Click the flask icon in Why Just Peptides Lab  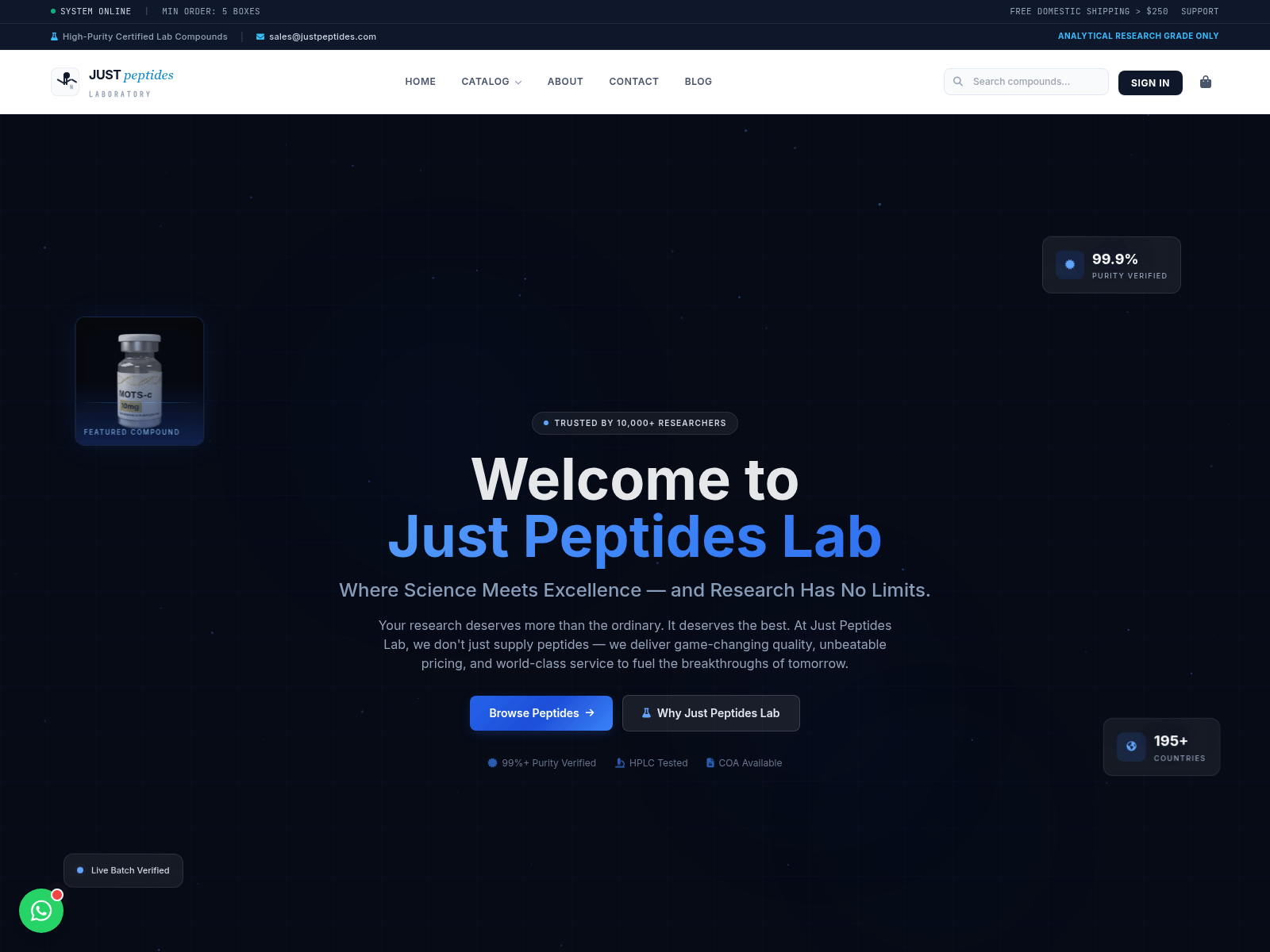click(646, 713)
